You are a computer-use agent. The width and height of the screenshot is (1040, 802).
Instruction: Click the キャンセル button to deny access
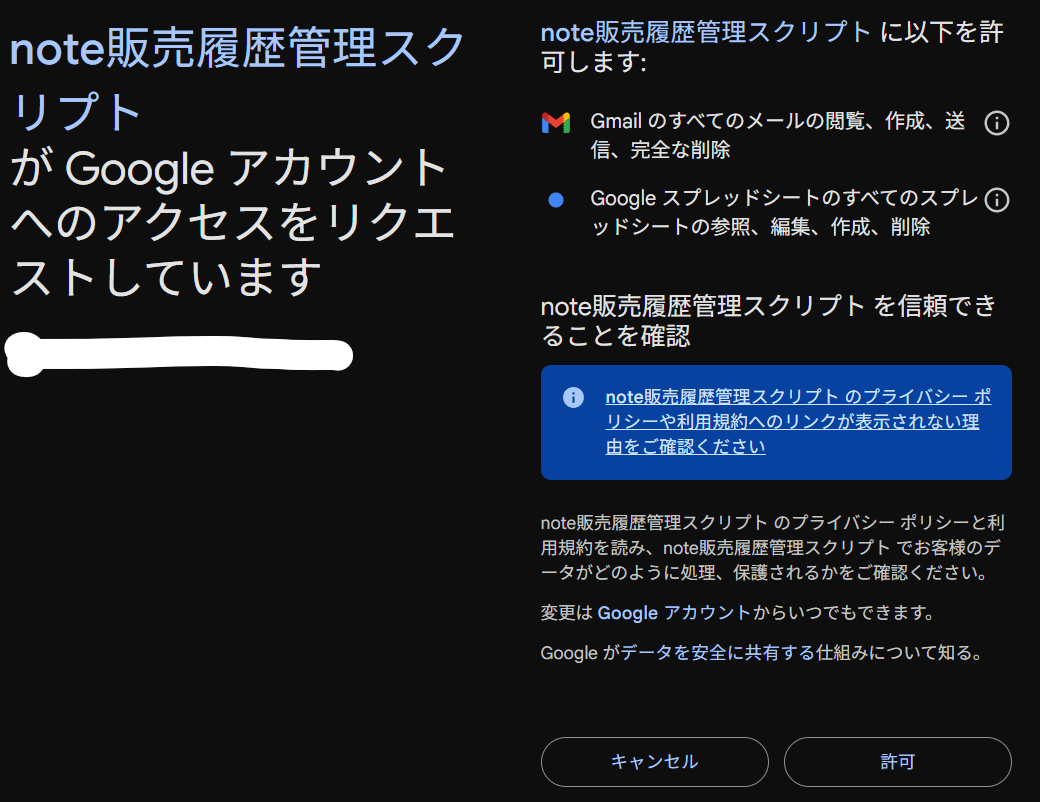tap(655, 761)
